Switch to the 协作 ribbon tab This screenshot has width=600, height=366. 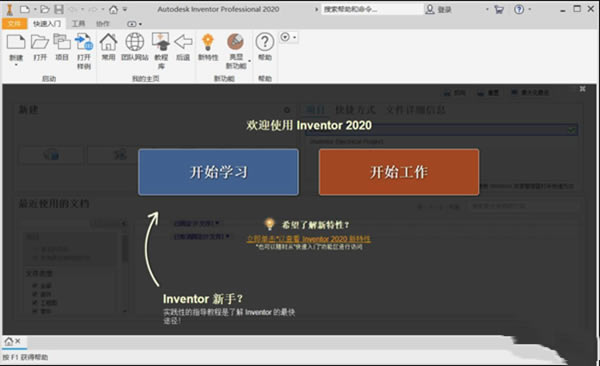point(102,24)
